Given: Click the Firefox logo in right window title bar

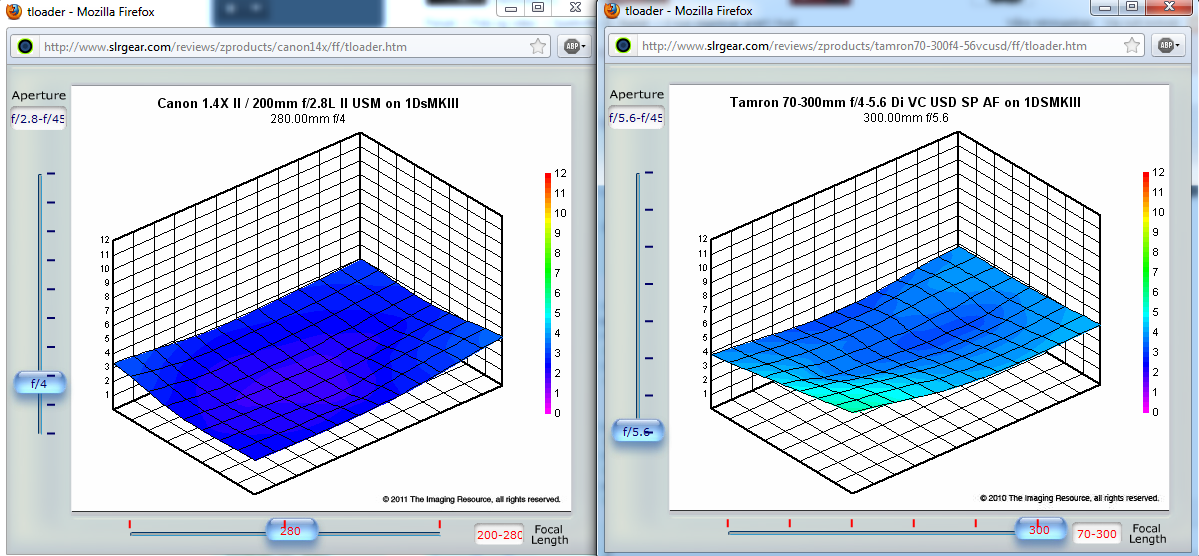Looking at the screenshot, I should 610,11.
